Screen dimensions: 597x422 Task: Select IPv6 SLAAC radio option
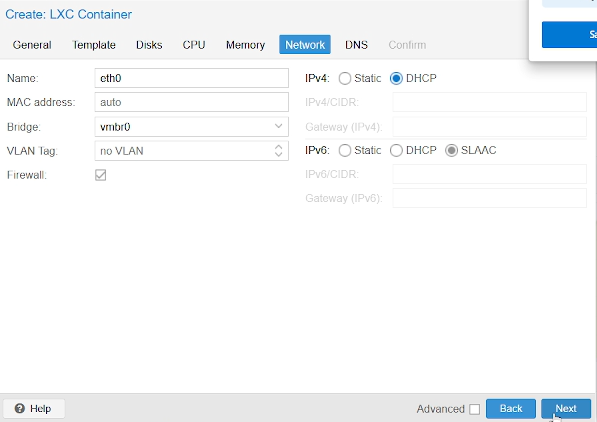[451, 150]
